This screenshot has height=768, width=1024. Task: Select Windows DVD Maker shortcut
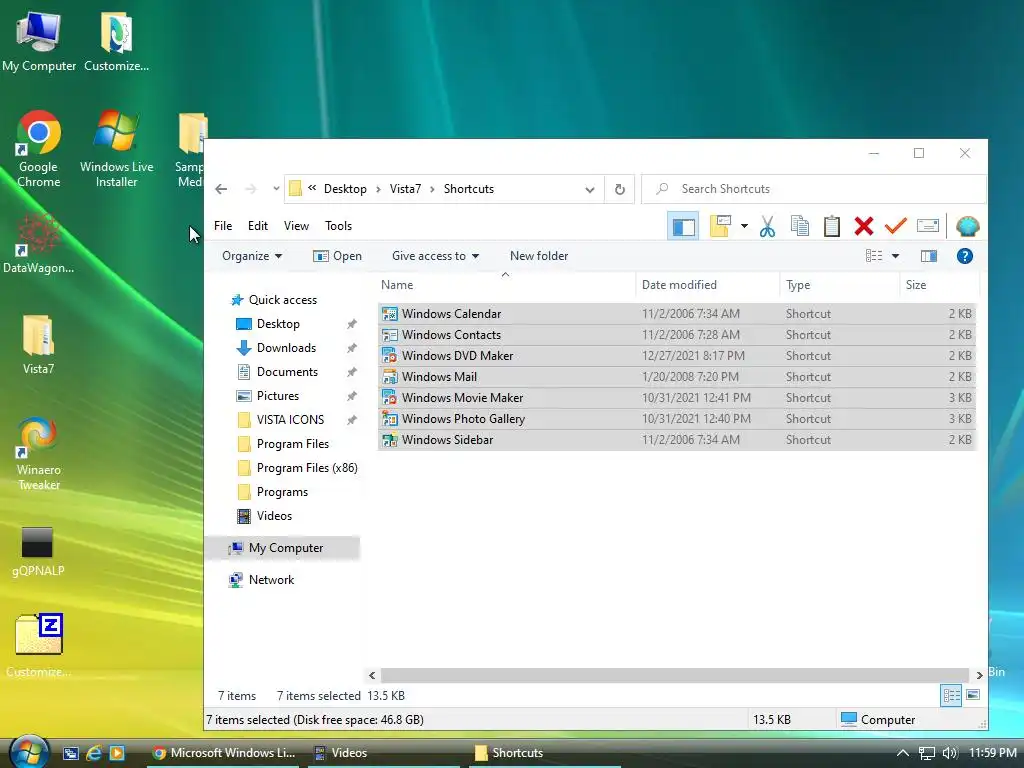(677, 356)
